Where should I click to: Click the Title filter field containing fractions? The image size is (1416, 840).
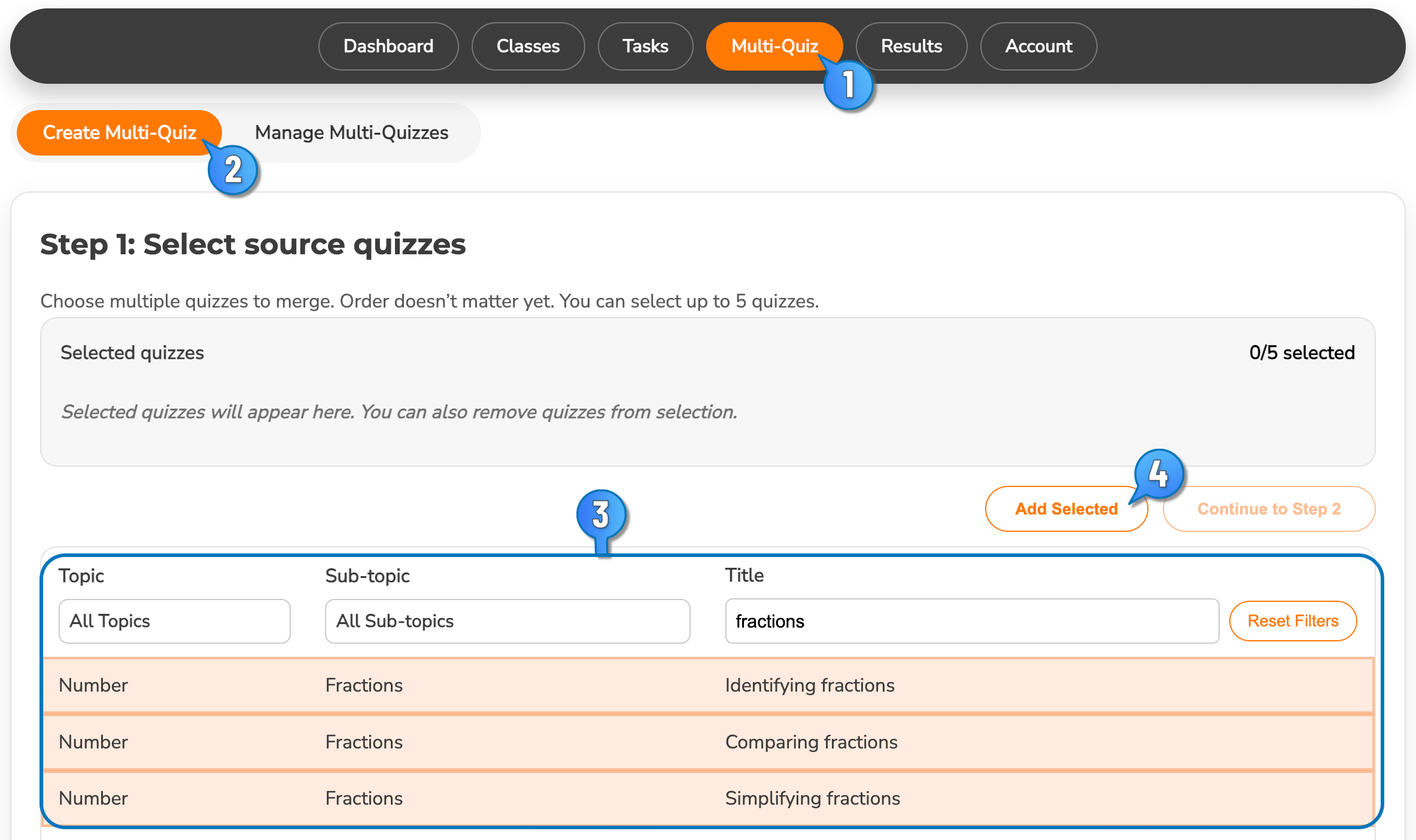click(971, 621)
